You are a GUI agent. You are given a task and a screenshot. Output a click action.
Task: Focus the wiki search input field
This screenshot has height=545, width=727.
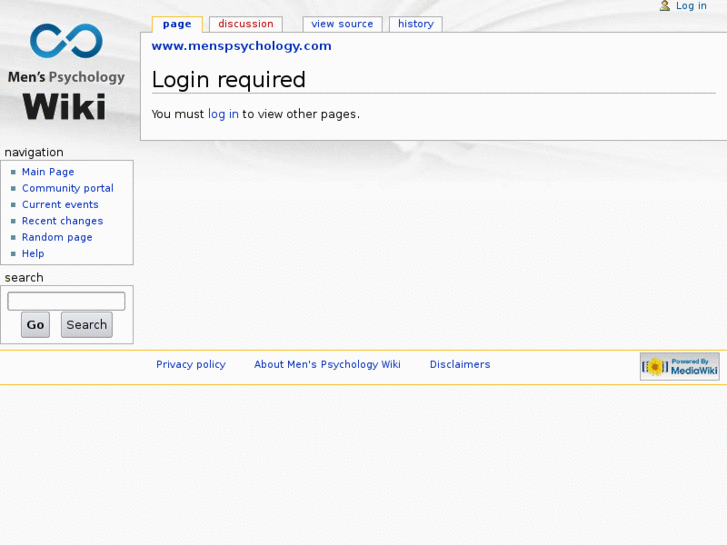[x=66, y=301]
